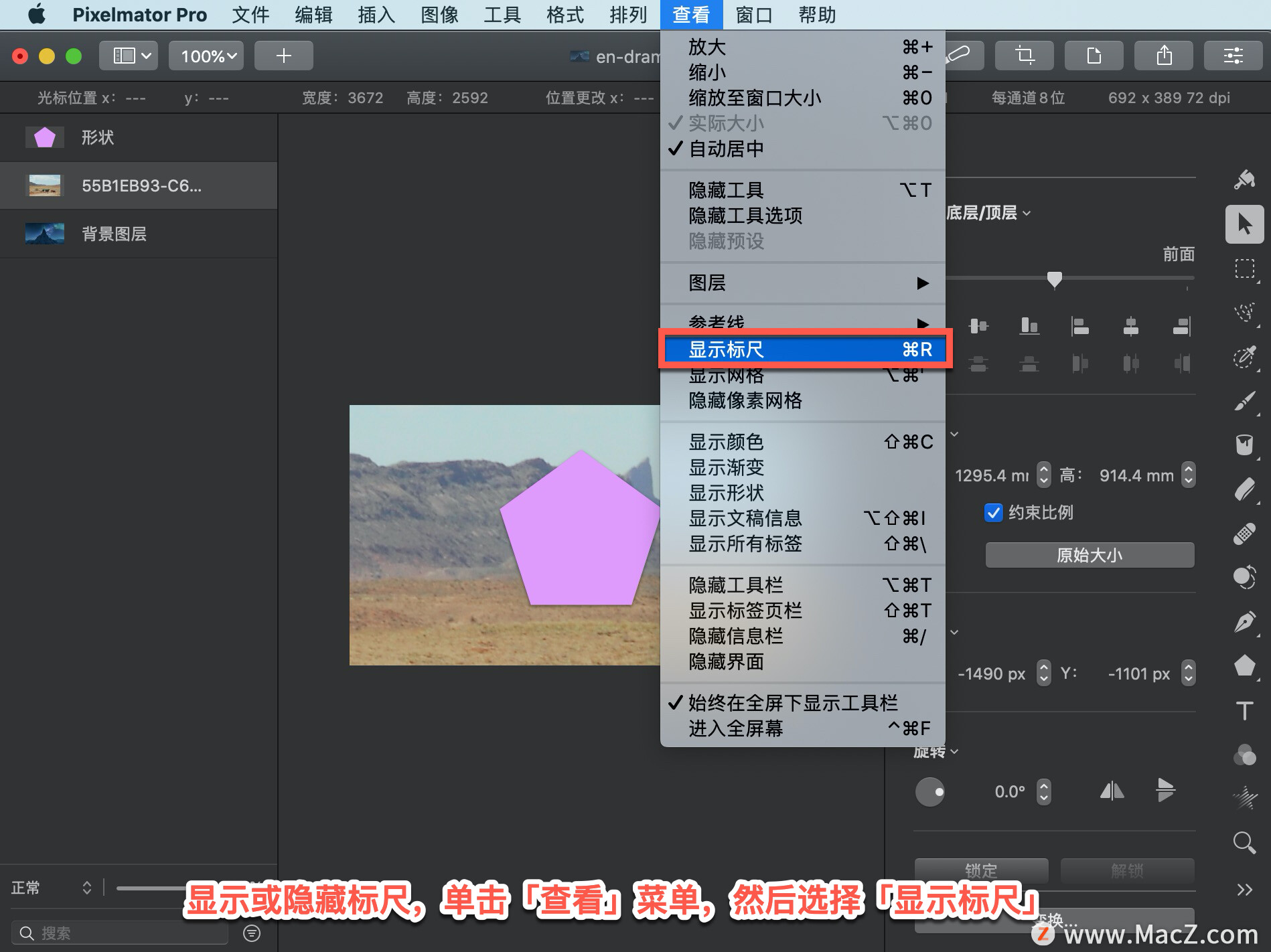This screenshot has height=952, width=1271.
Task: Choose 放大 zoom in menu item
Action: click(x=802, y=47)
